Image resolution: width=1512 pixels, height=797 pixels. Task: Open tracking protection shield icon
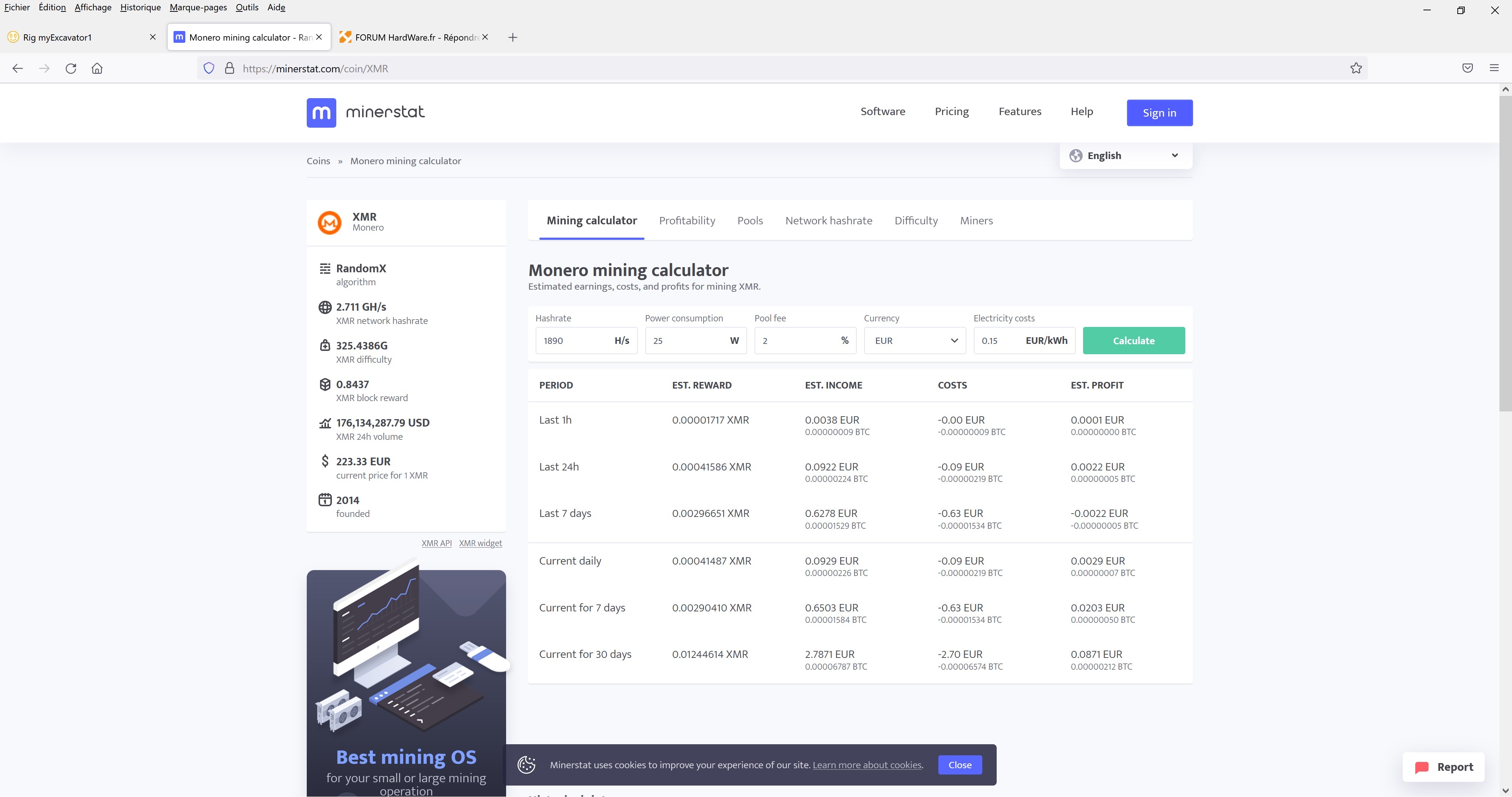209,68
